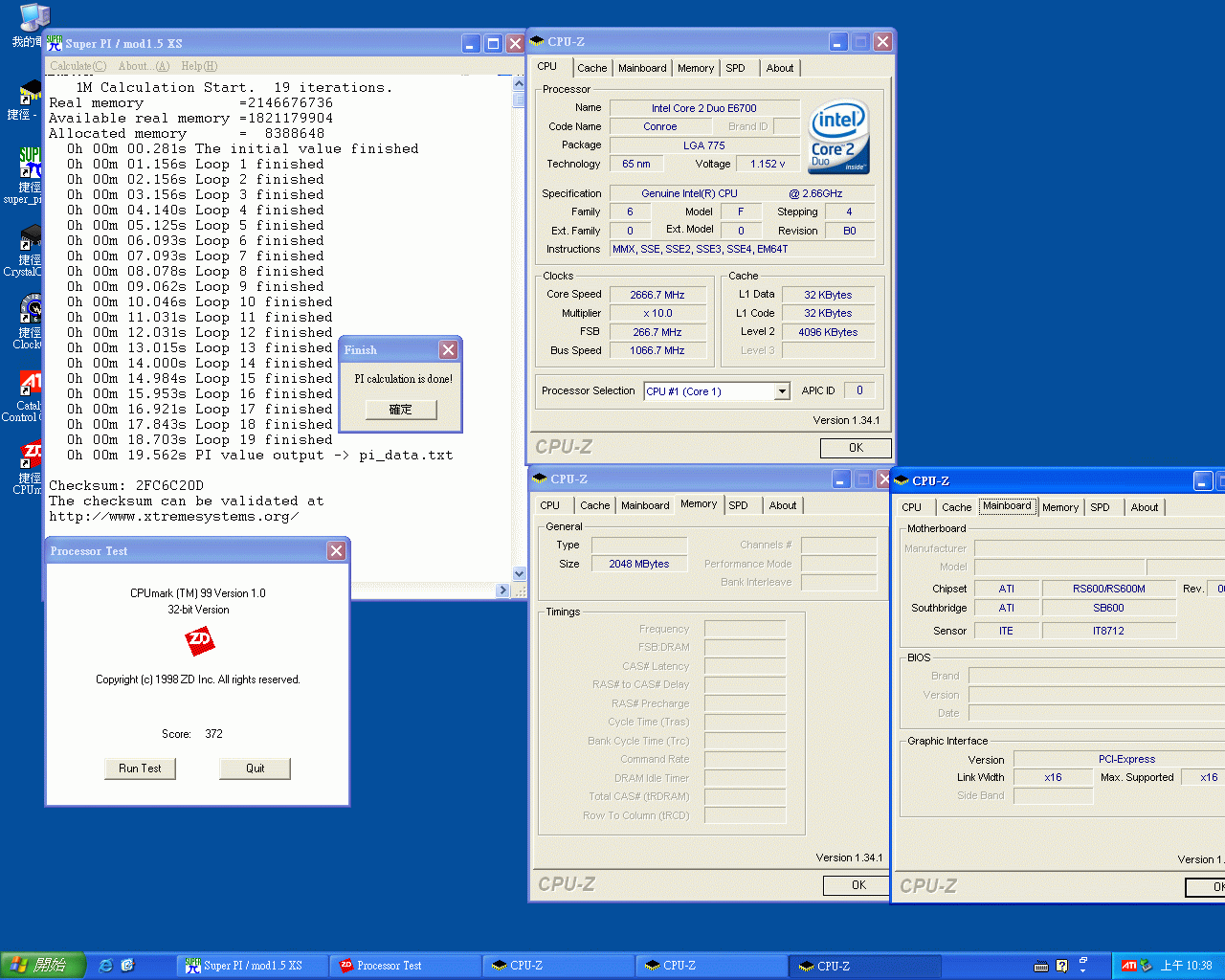The height and width of the screenshot is (980, 1225).
Task: Click the ZD logo in Processor Test
Action: (200, 640)
